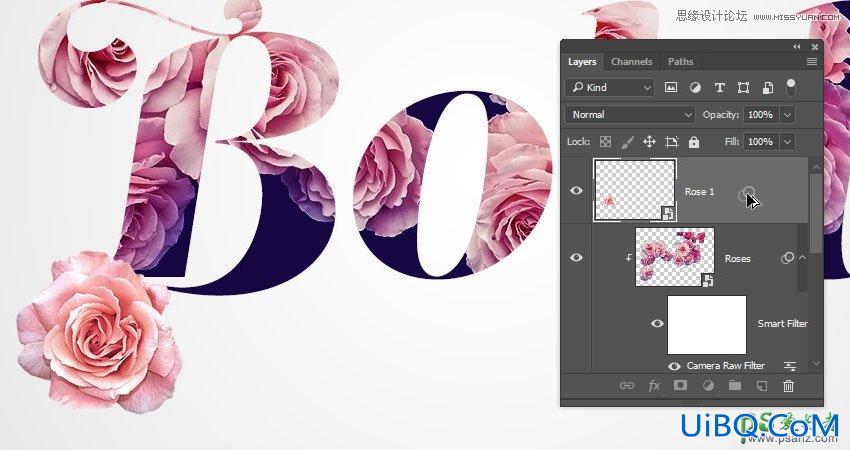
Task: Click Rose 1 layer smart filter indicator
Action: (x=748, y=192)
